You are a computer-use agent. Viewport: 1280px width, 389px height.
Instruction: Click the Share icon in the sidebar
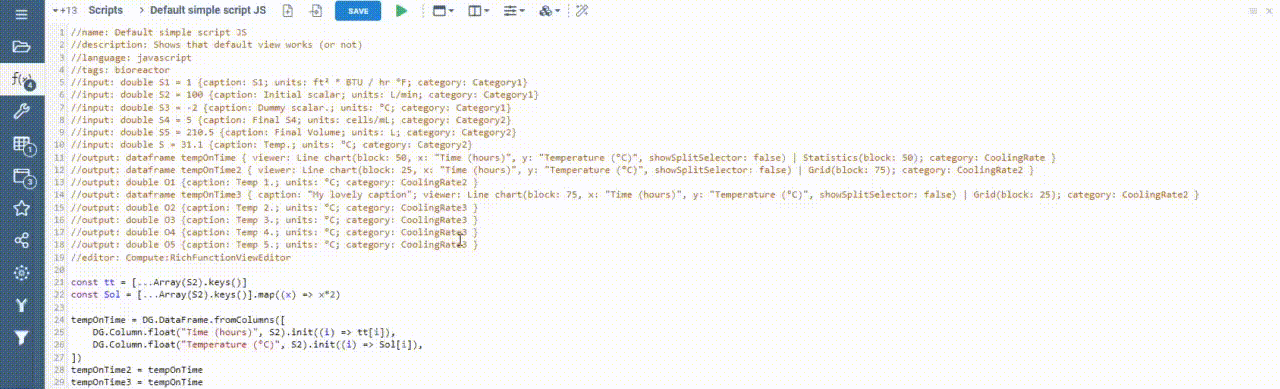coord(21,240)
